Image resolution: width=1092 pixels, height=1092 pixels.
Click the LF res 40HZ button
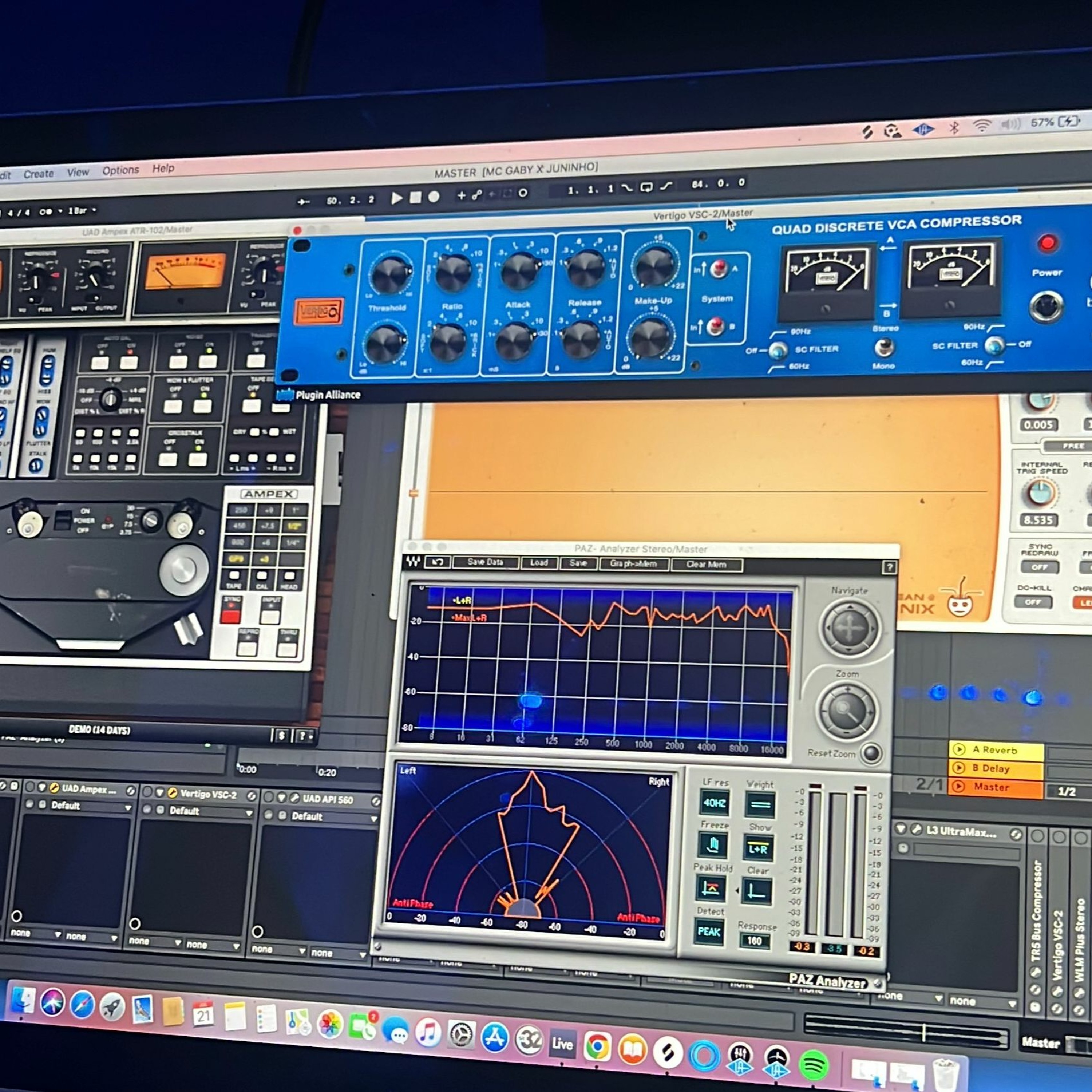pyautogui.click(x=715, y=803)
